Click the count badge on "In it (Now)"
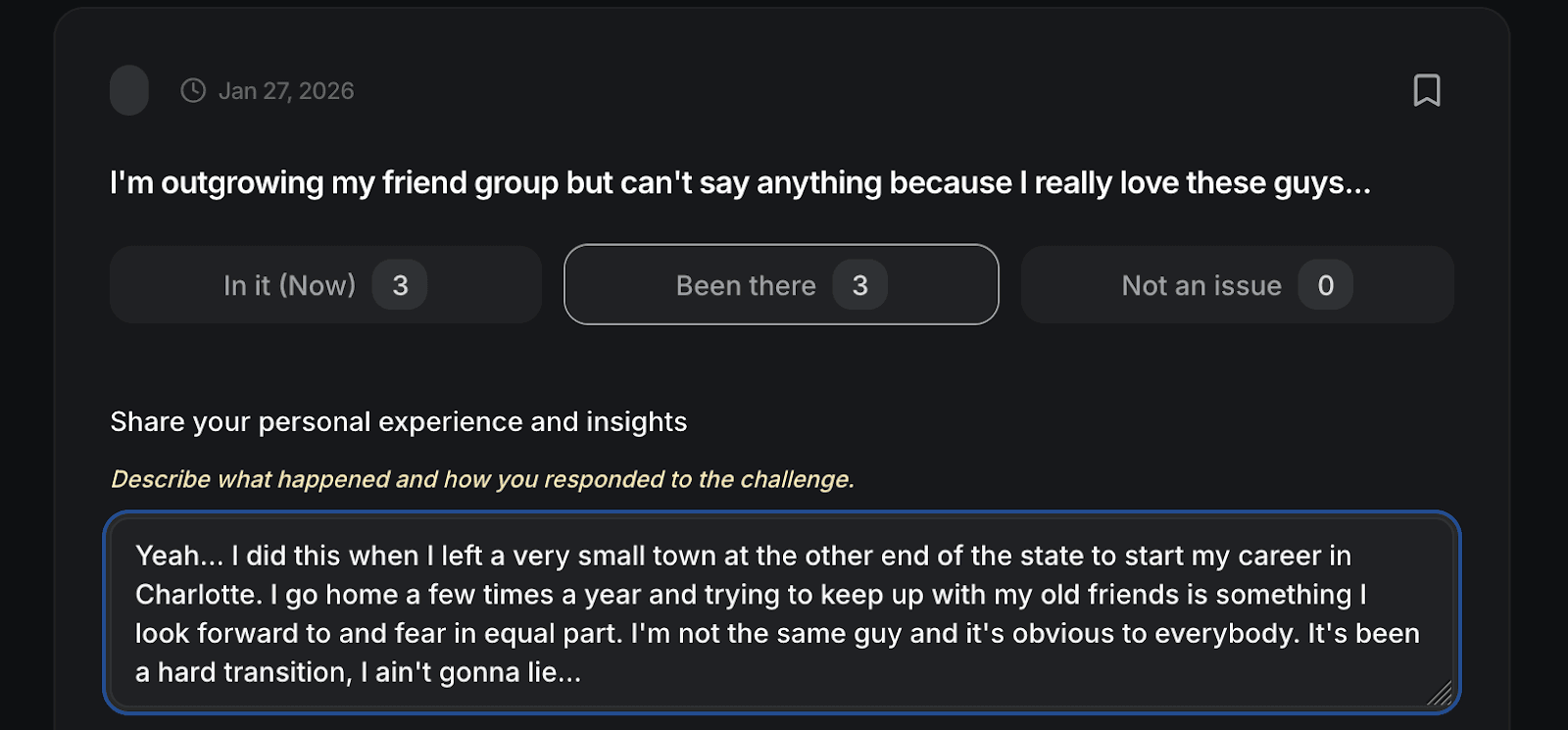1568x730 pixels. tap(400, 285)
